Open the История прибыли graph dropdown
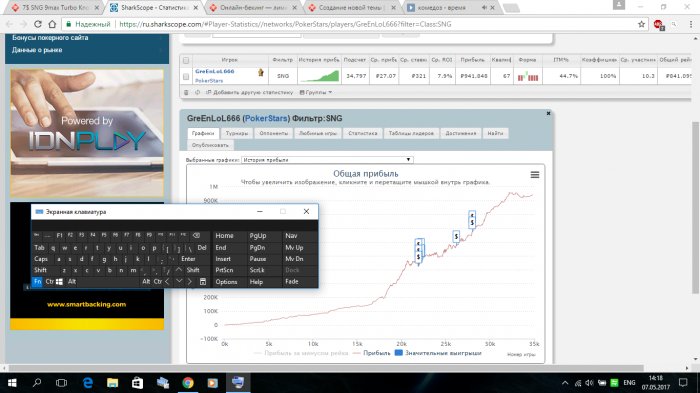The height and width of the screenshot is (393, 700). (x=327, y=159)
